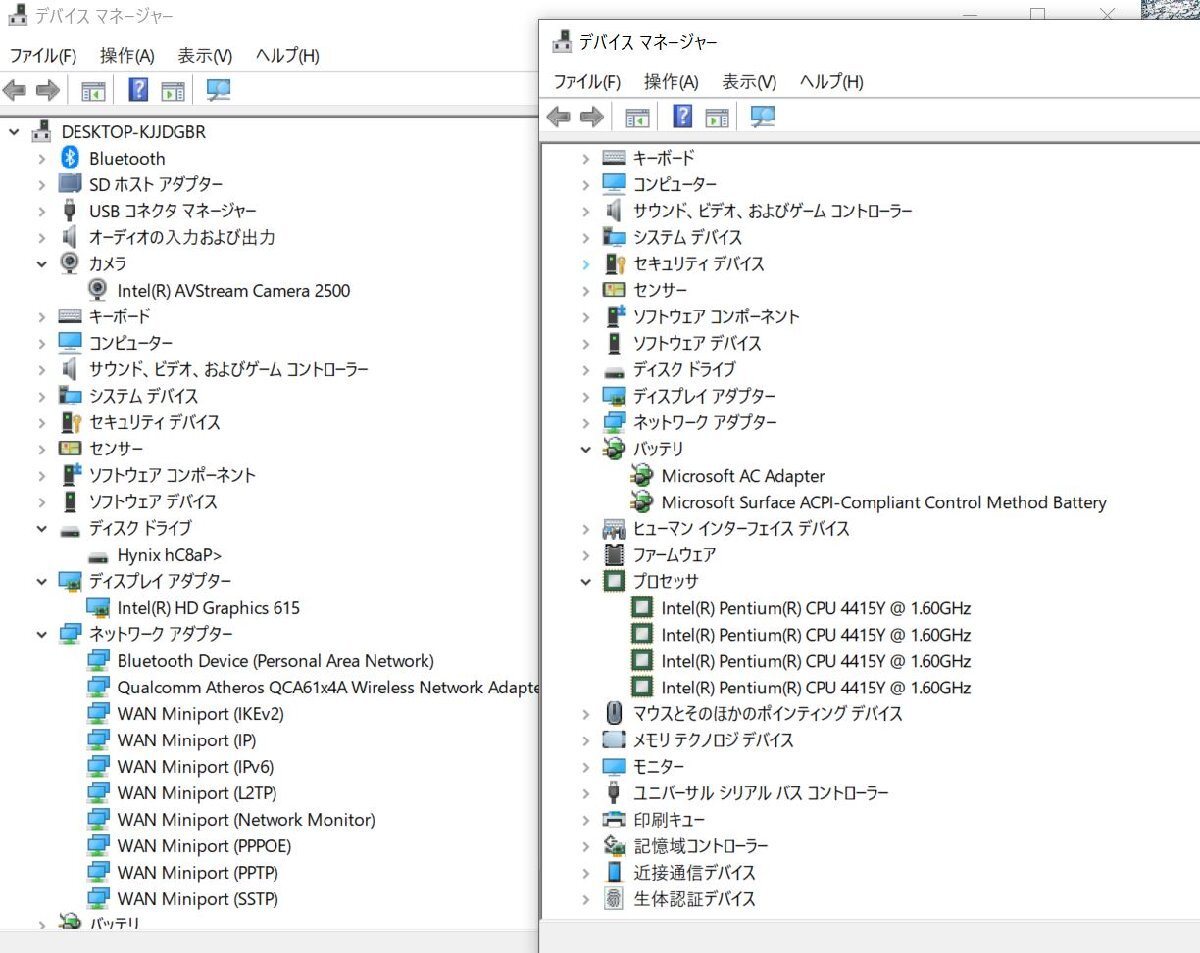This screenshot has width=1200, height=953.
Task: Select WAN Miniport (PPPOE)
Action: pyautogui.click(x=204, y=846)
